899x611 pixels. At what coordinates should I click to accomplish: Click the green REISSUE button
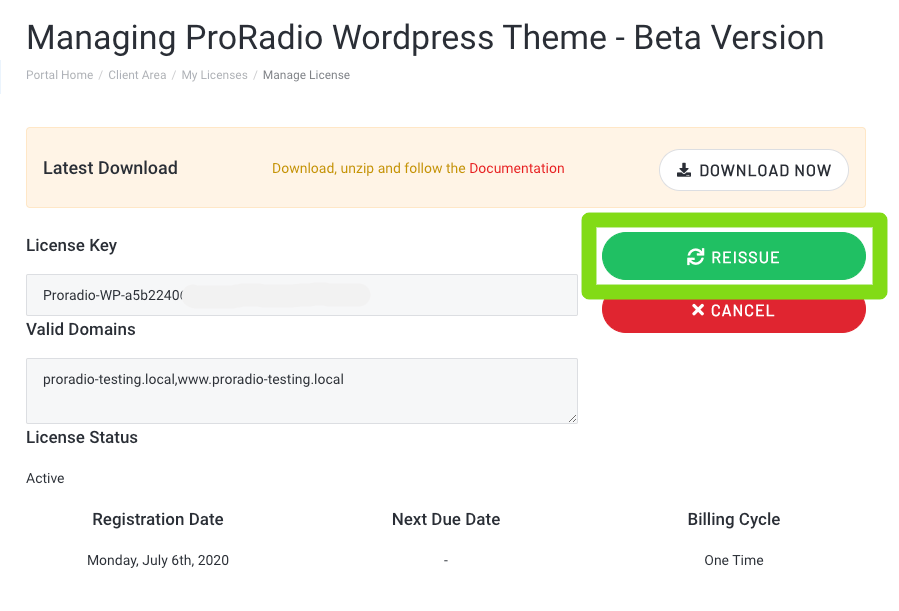pos(733,256)
